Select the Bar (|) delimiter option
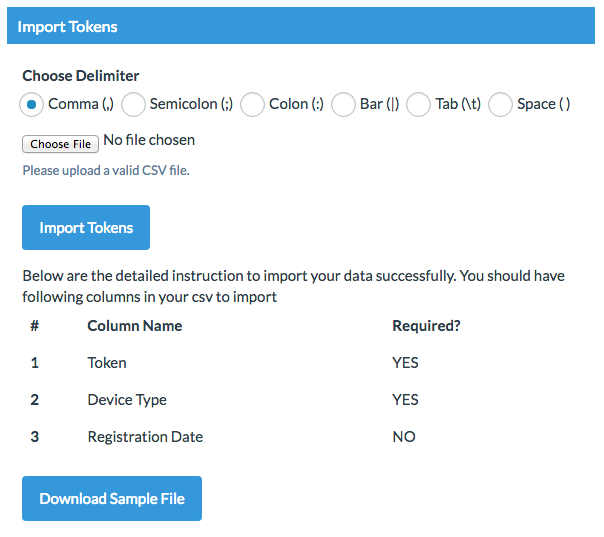This screenshot has height=537, width=604. (x=344, y=104)
